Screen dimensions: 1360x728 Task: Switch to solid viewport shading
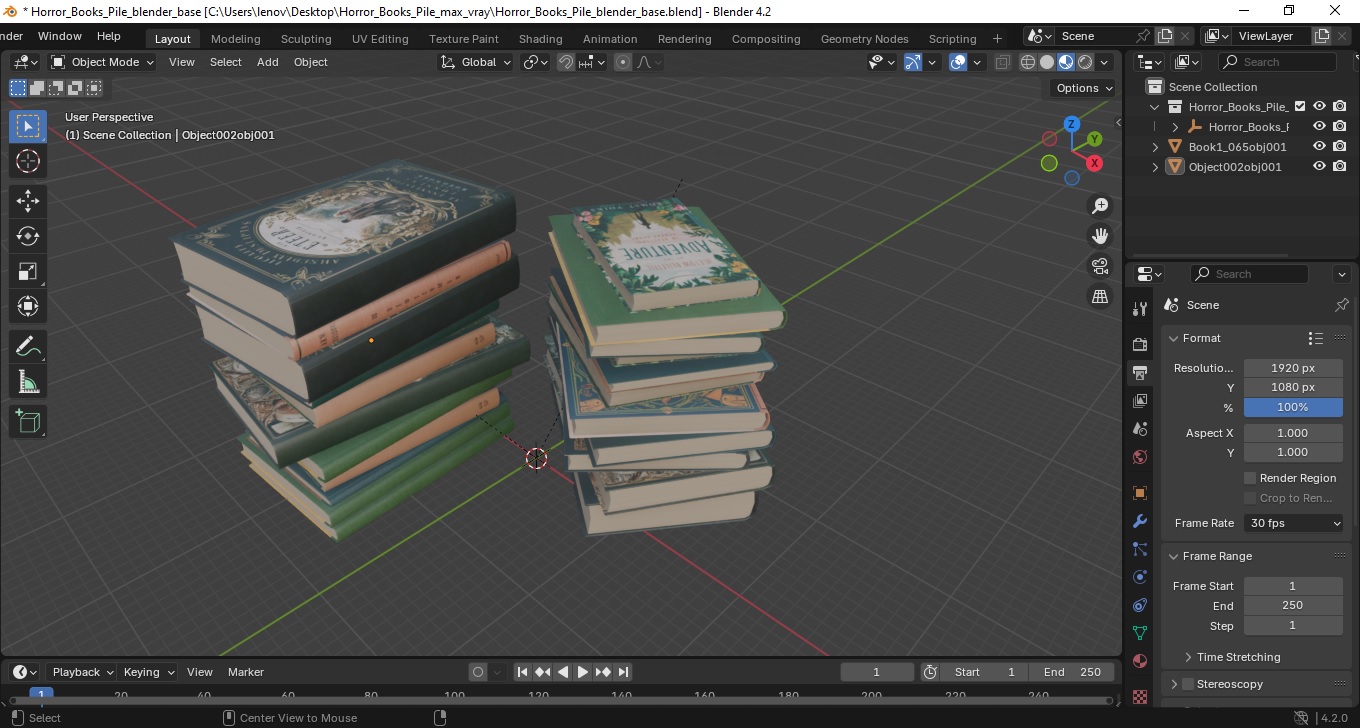(1046, 62)
